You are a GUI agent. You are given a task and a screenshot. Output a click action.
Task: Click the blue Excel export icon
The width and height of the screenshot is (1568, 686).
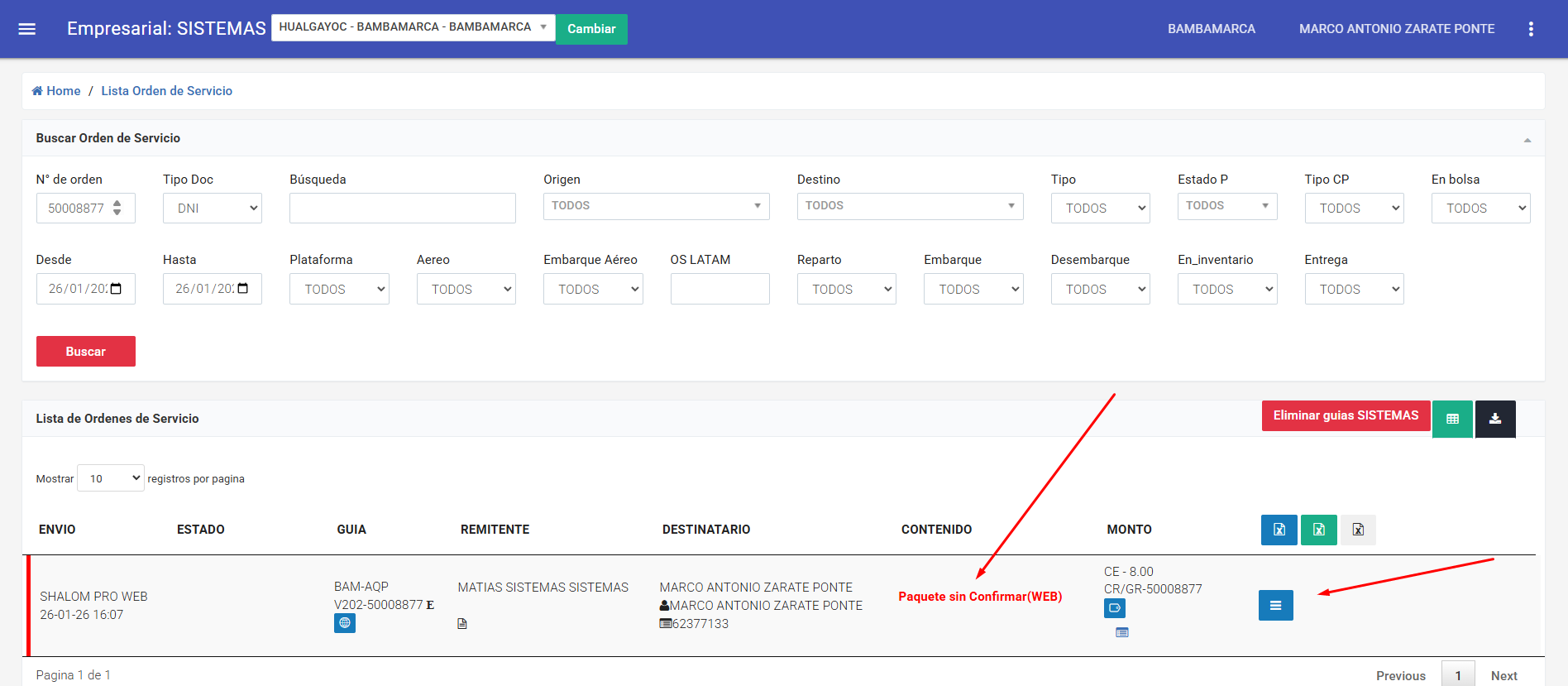1279,530
